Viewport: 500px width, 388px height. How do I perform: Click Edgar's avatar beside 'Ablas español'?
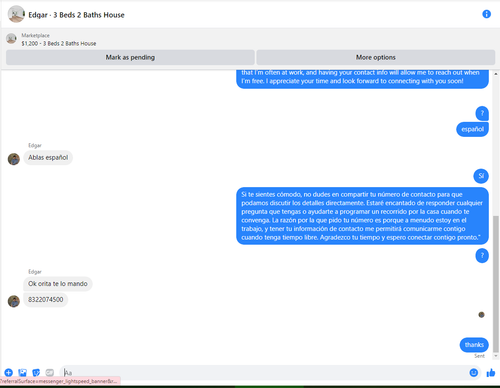(14, 159)
